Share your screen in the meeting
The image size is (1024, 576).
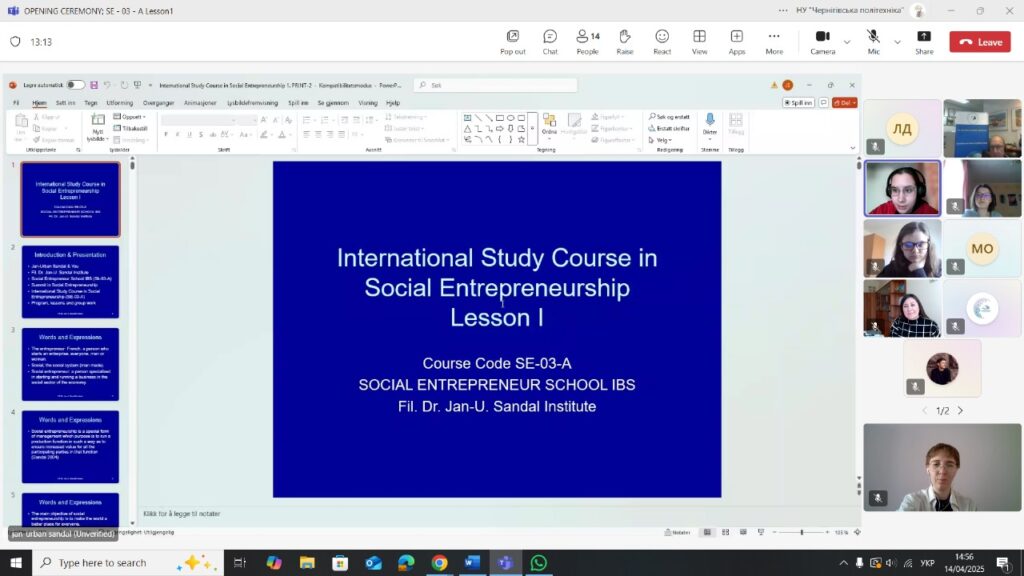(x=924, y=42)
